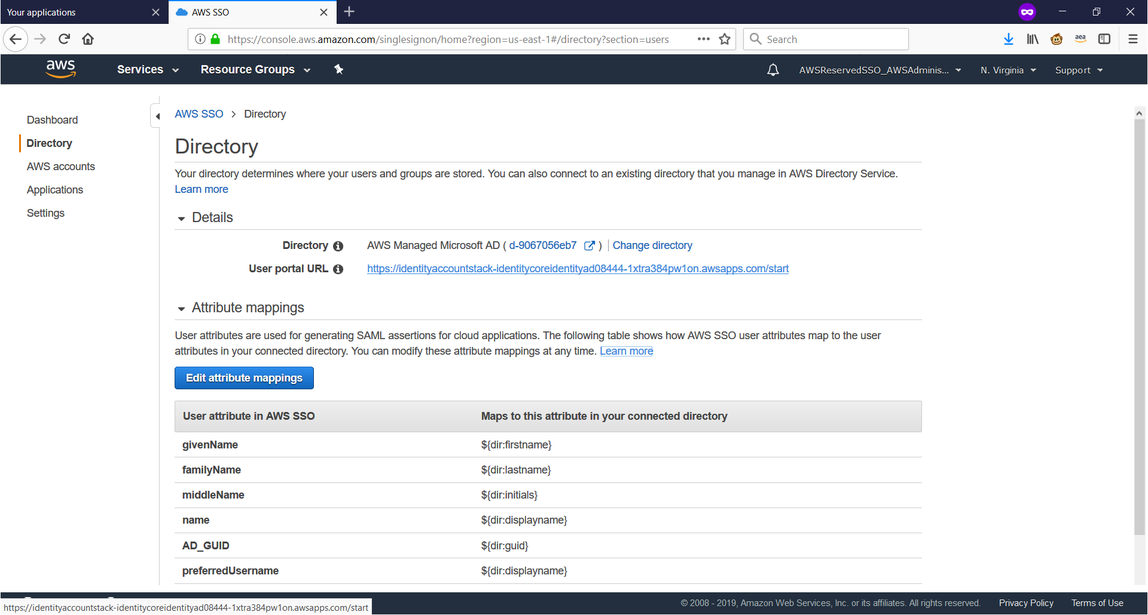The height and width of the screenshot is (615, 1148).
Task: Collapse the Attribute mappings section
Action: [181, 308]
